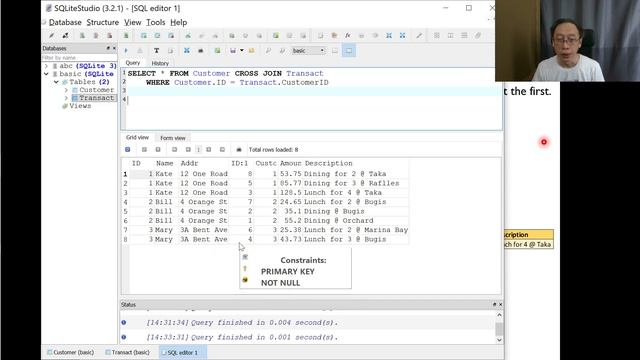Viewport: 640px width, 360px height.
Task: Expand the abc database node
Action: tap(46, 66)
